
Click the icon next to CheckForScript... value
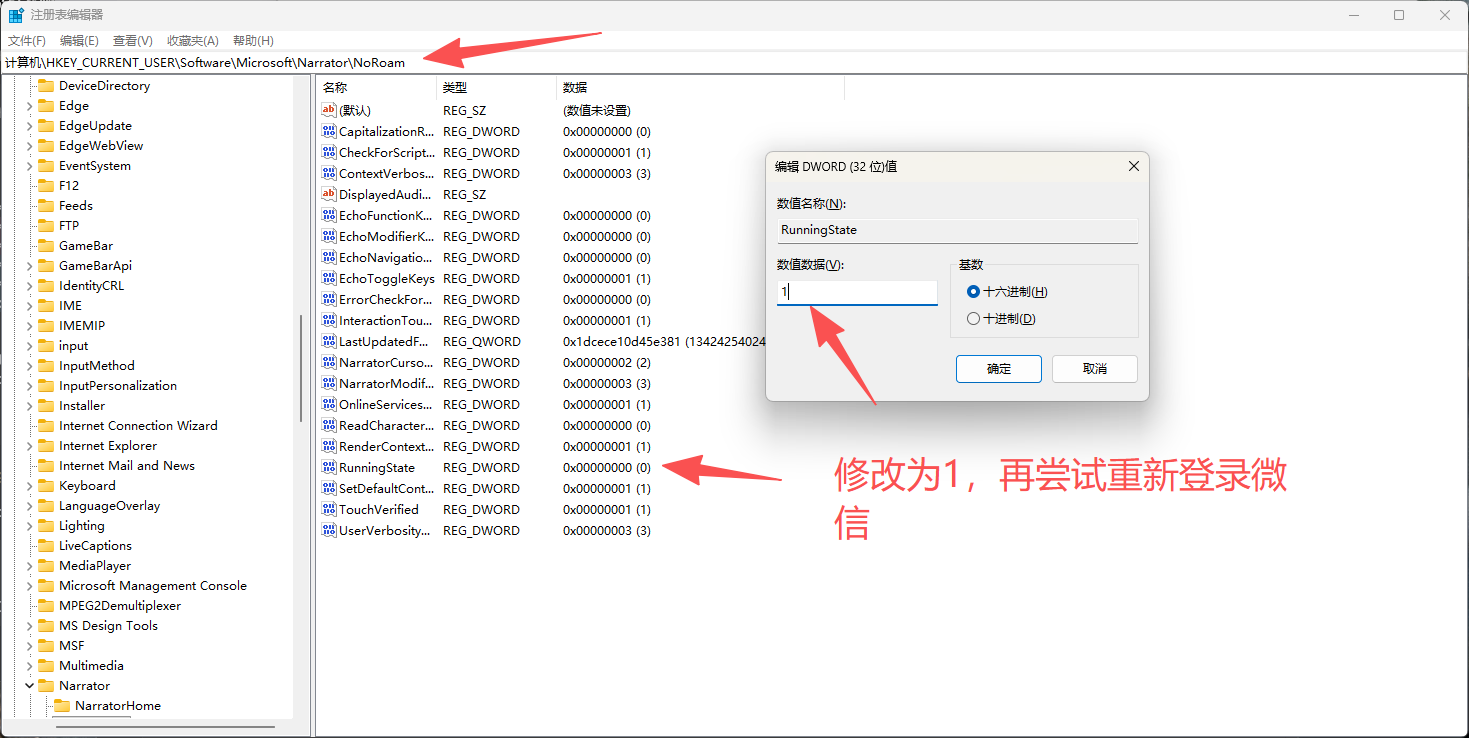tap(328, 152)
